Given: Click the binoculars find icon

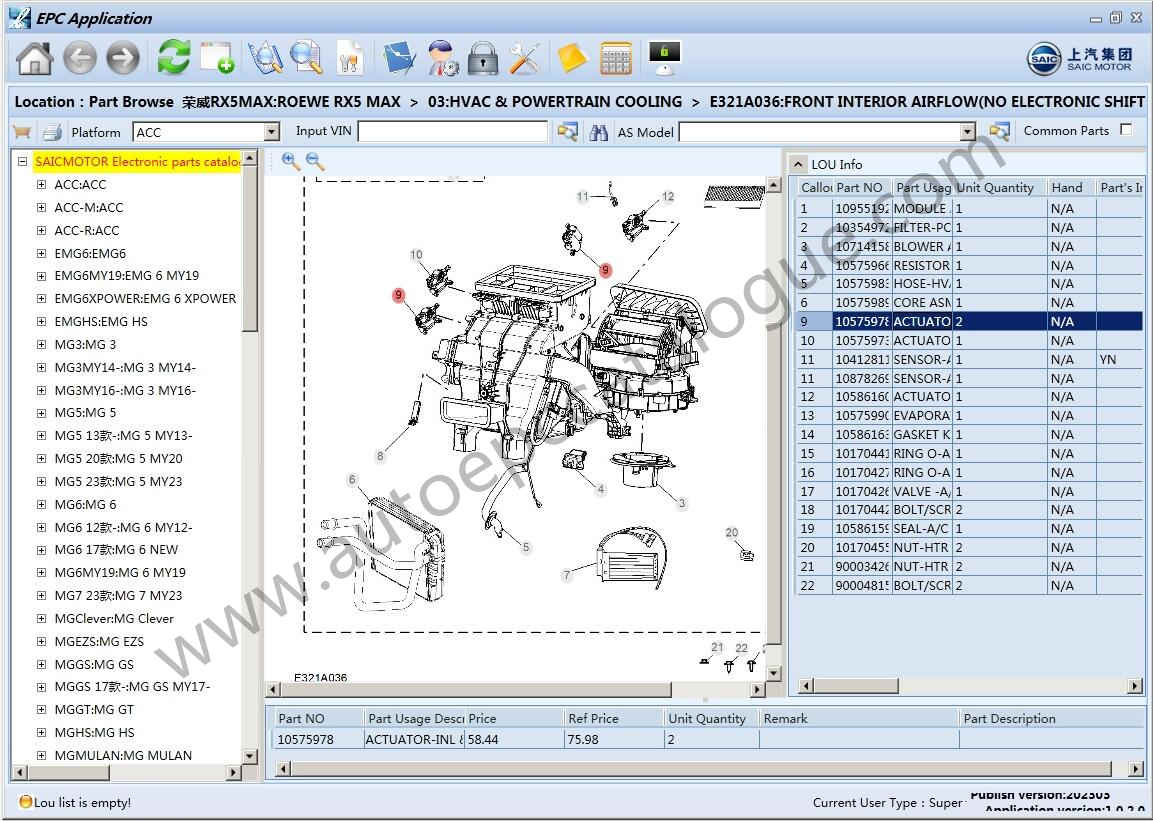Looking at the screenshot, I should point(598,132).
